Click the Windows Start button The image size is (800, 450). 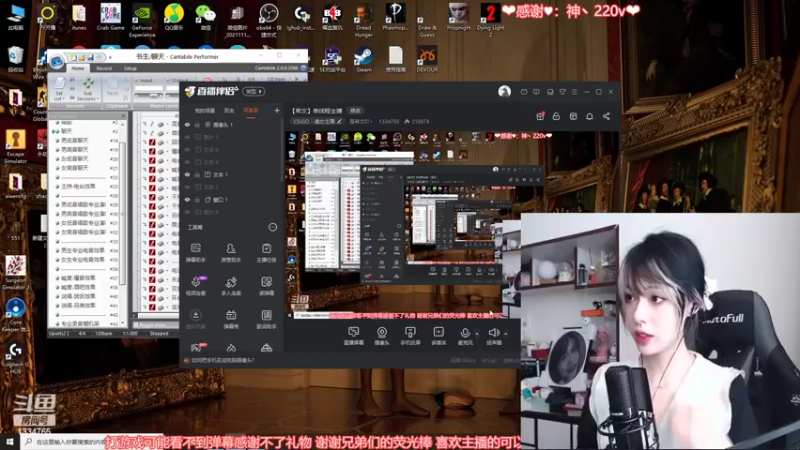tap(9, 442)
